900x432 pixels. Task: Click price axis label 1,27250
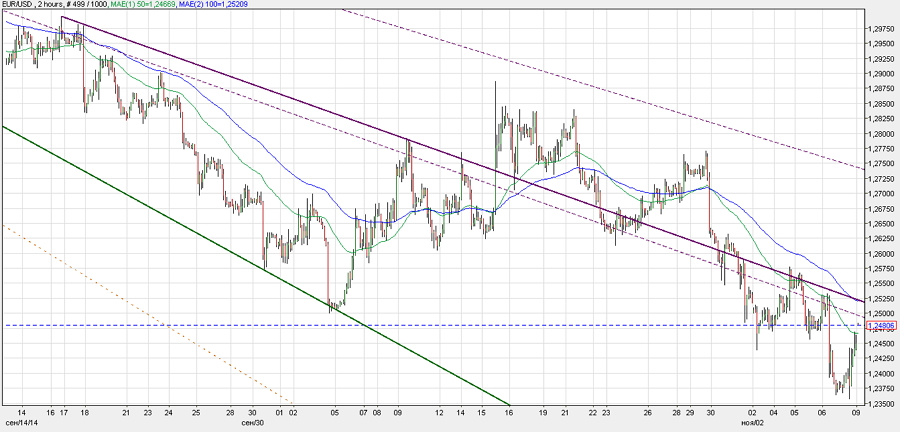(x=883, y=179)
